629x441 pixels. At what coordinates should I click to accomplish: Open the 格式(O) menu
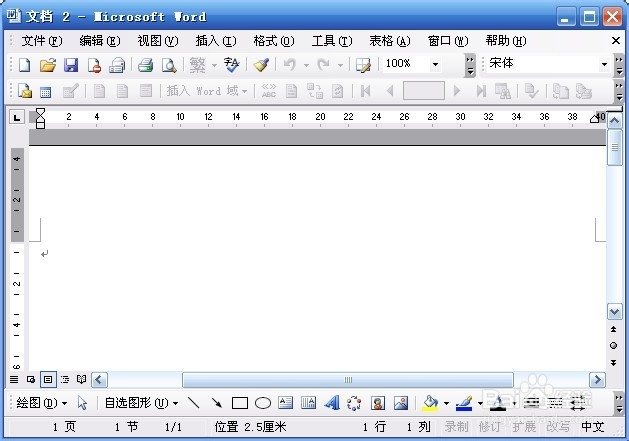point(274,41)
